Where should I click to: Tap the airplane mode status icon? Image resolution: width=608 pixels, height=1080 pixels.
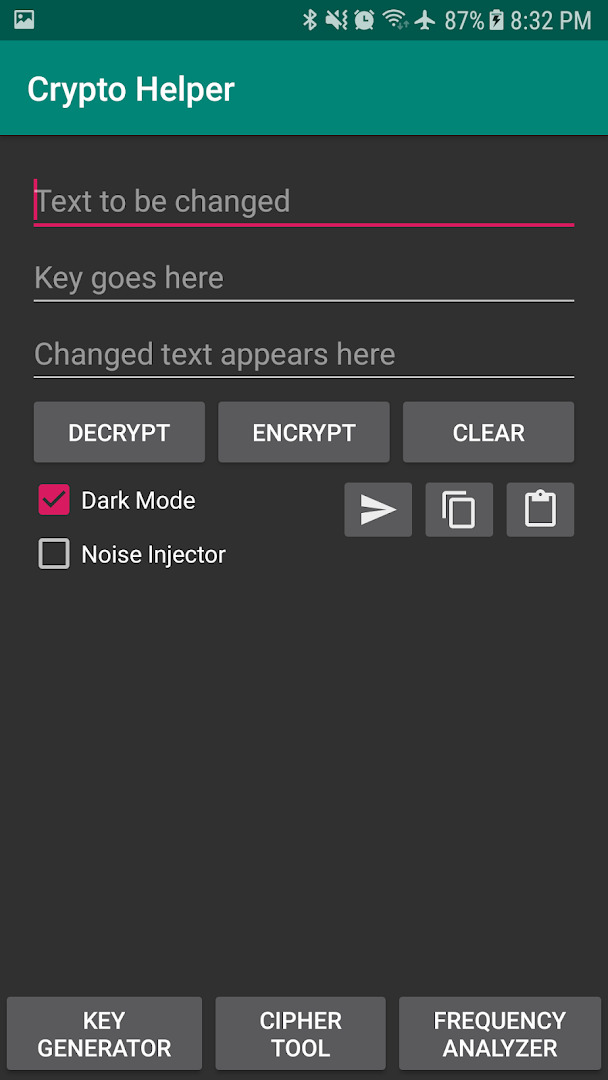point(426,20)
